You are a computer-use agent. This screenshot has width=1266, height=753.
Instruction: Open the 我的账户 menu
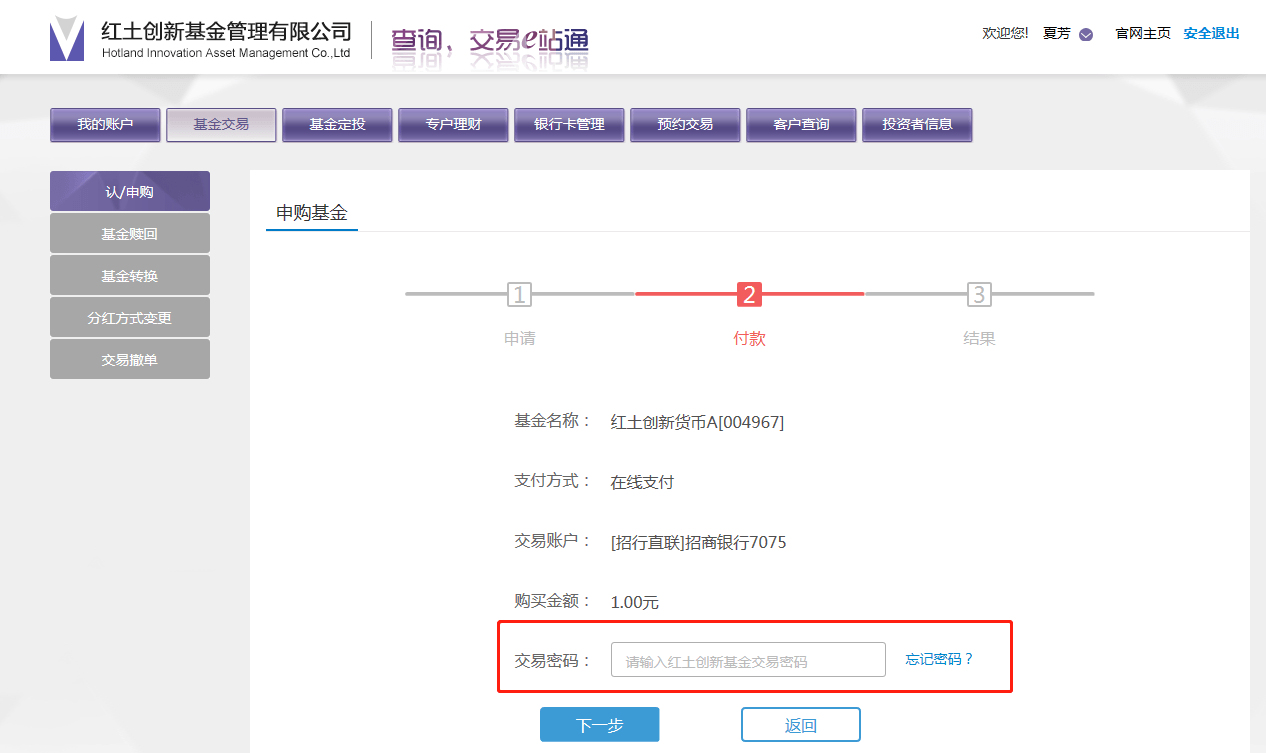105,125
